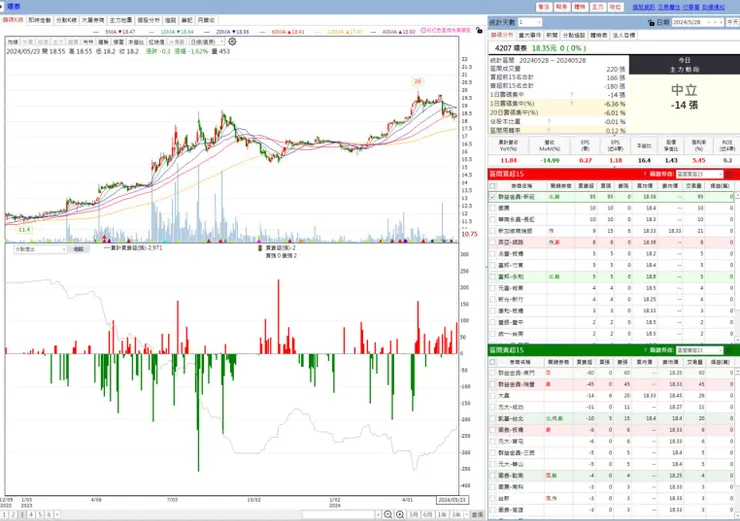Sort by the 買均價 column in buy table
Screen dimensions: 740x521
tap(645, 186)
